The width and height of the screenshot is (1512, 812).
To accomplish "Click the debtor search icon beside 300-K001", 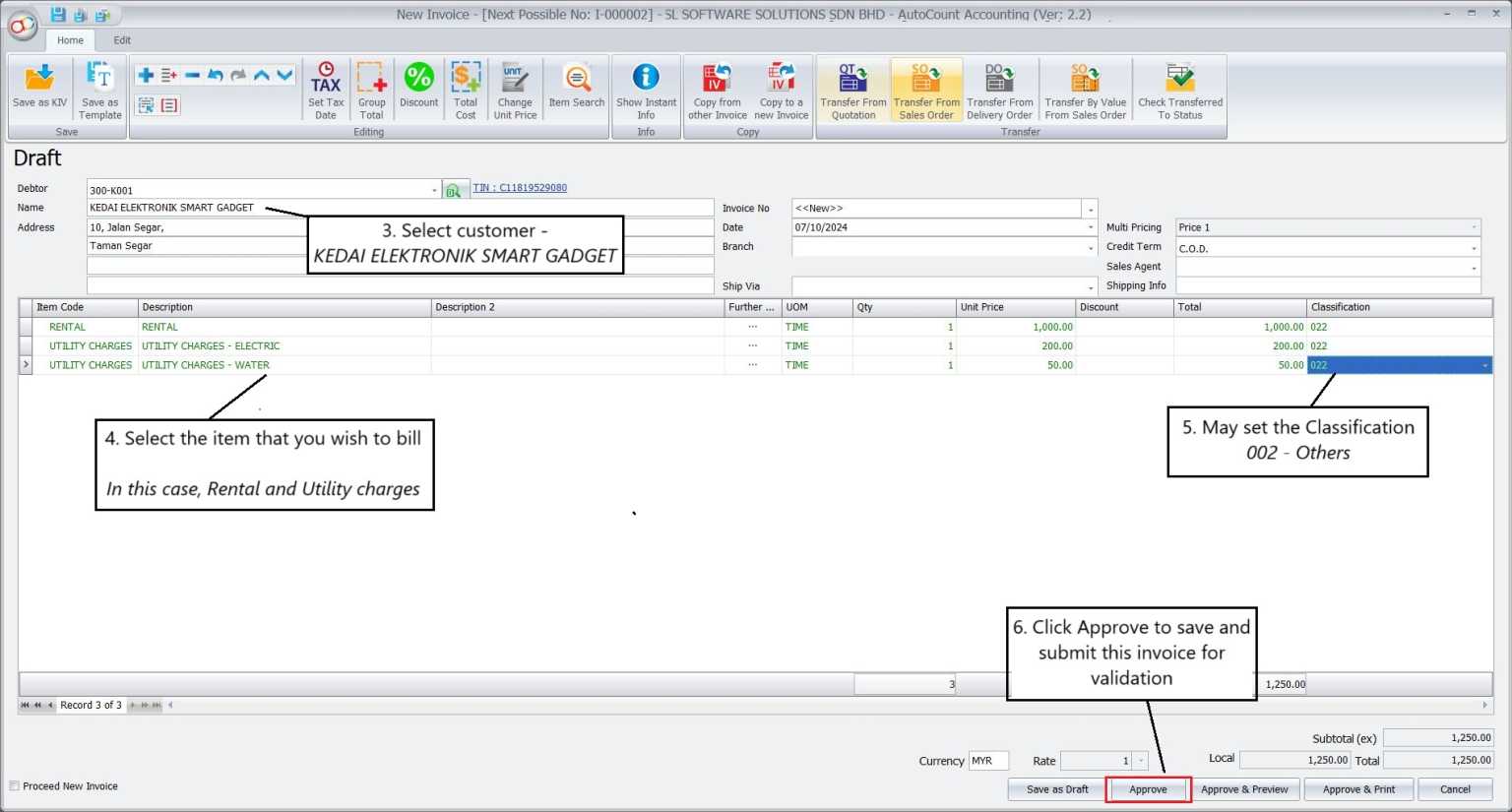I will pos(454,191).
